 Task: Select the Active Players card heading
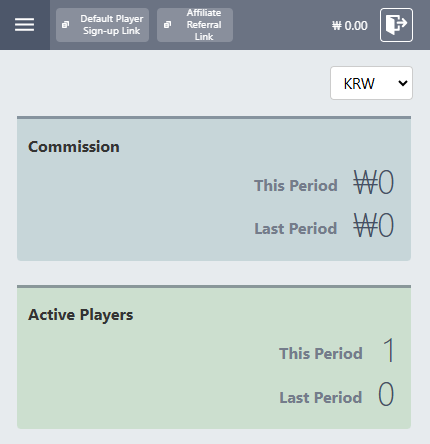tap(81, 315)
